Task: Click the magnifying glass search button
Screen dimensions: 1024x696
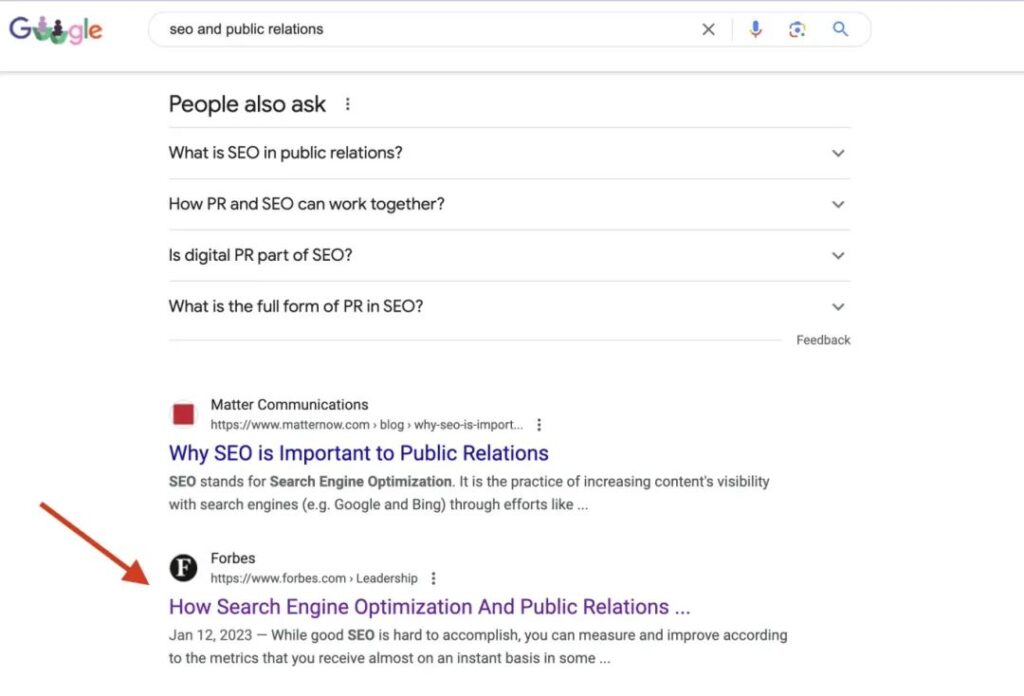Action: [x=840, y=30]
